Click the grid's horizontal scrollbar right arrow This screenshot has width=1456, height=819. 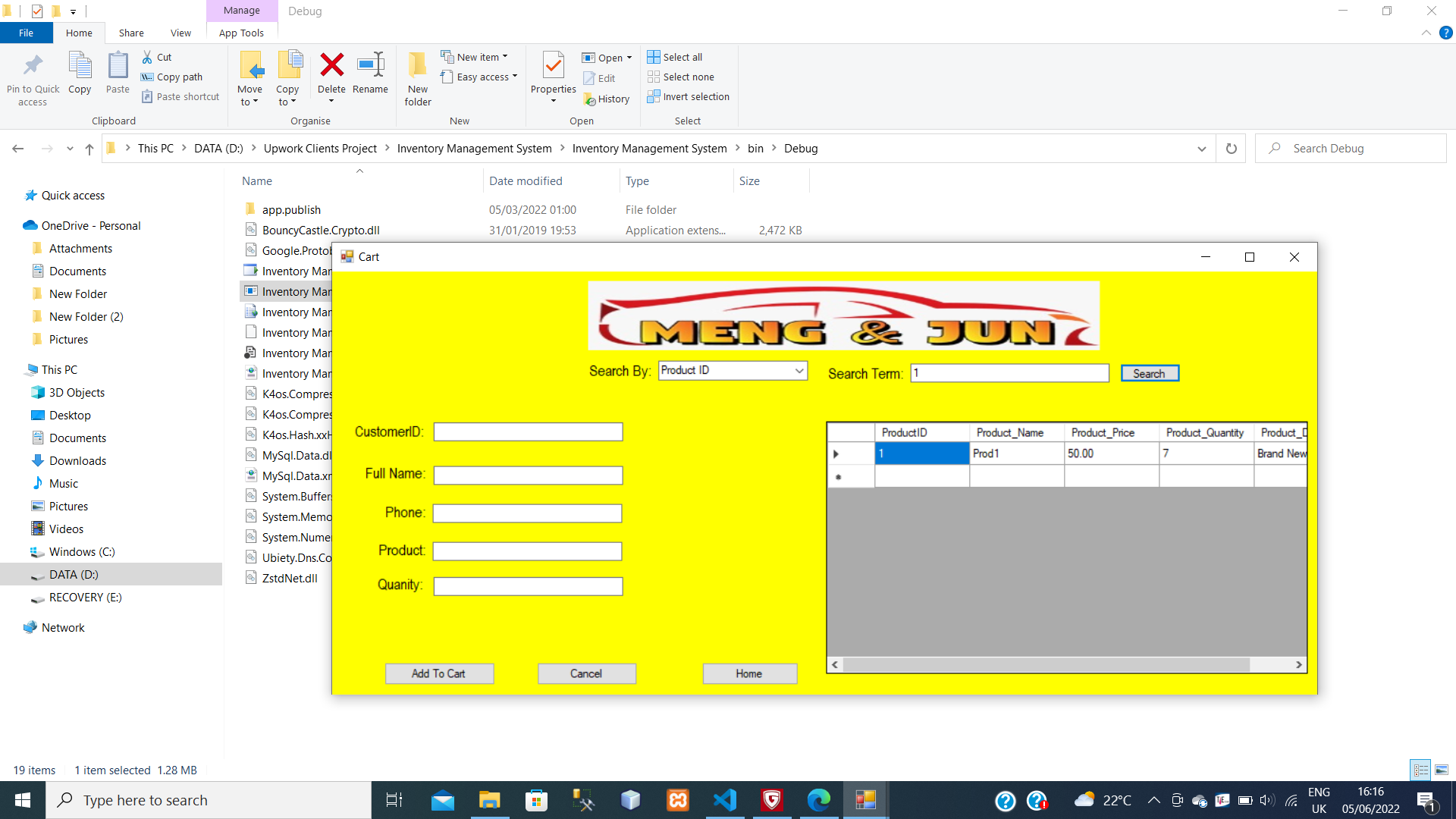point(1299,665)
